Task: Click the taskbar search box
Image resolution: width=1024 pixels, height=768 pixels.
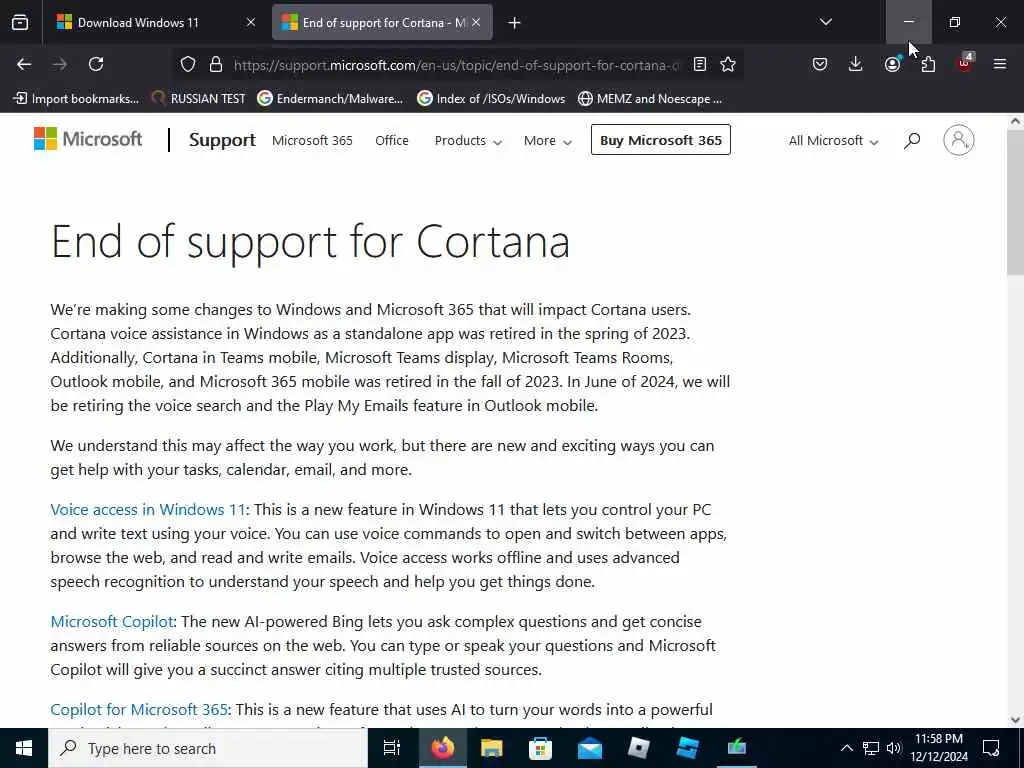Action: [x=208, y=748]
